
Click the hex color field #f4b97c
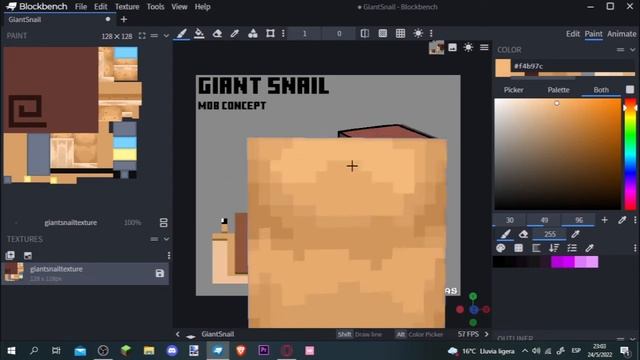[573, 66]
